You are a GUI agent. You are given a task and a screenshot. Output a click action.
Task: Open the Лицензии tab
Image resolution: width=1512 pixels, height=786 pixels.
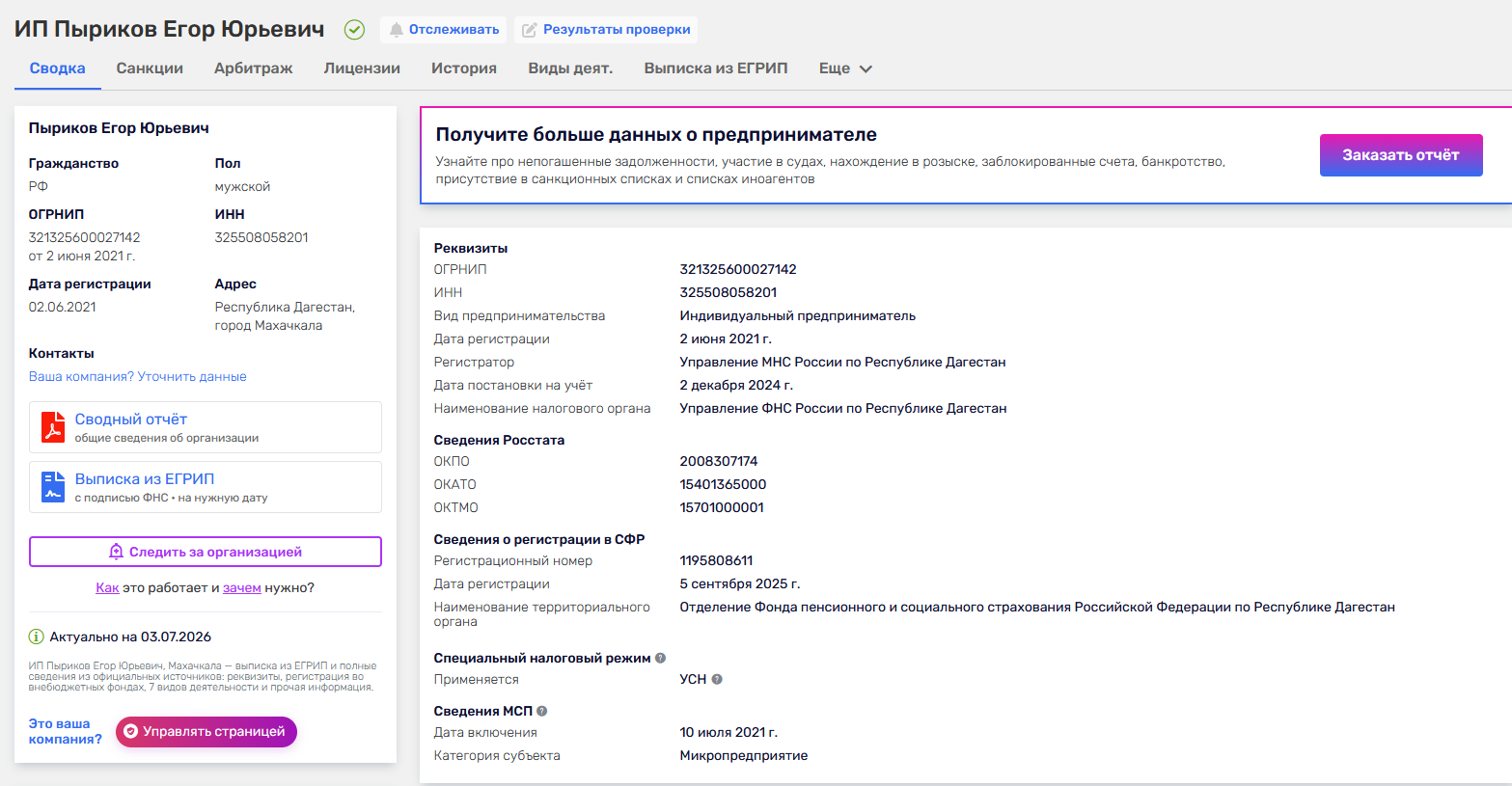362,68
